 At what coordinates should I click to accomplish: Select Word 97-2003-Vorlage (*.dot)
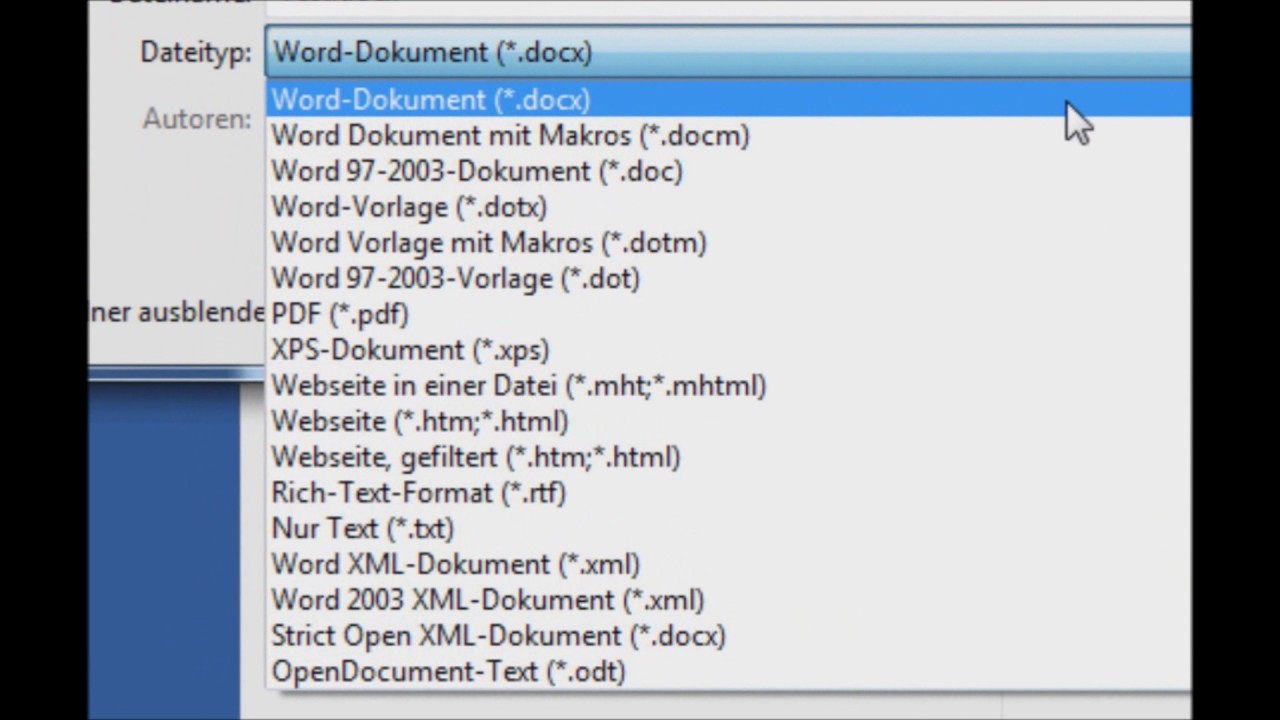(728, 278)
